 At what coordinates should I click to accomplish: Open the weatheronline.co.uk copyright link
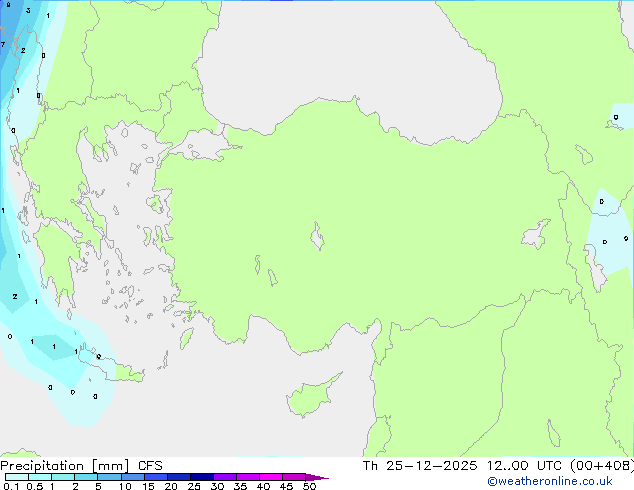549,481
